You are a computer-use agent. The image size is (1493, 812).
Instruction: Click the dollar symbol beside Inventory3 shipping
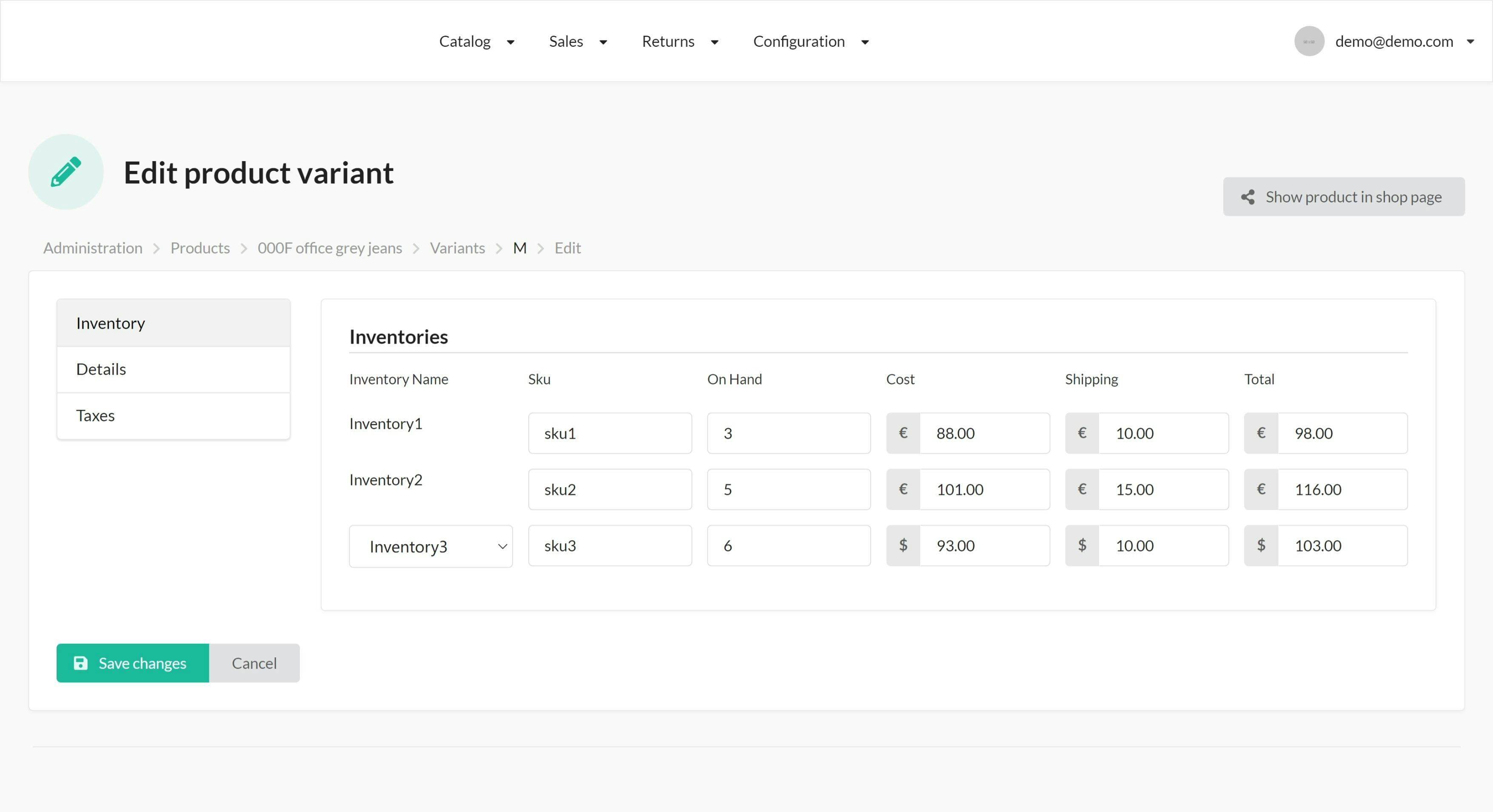click(x=1082, y=545)
